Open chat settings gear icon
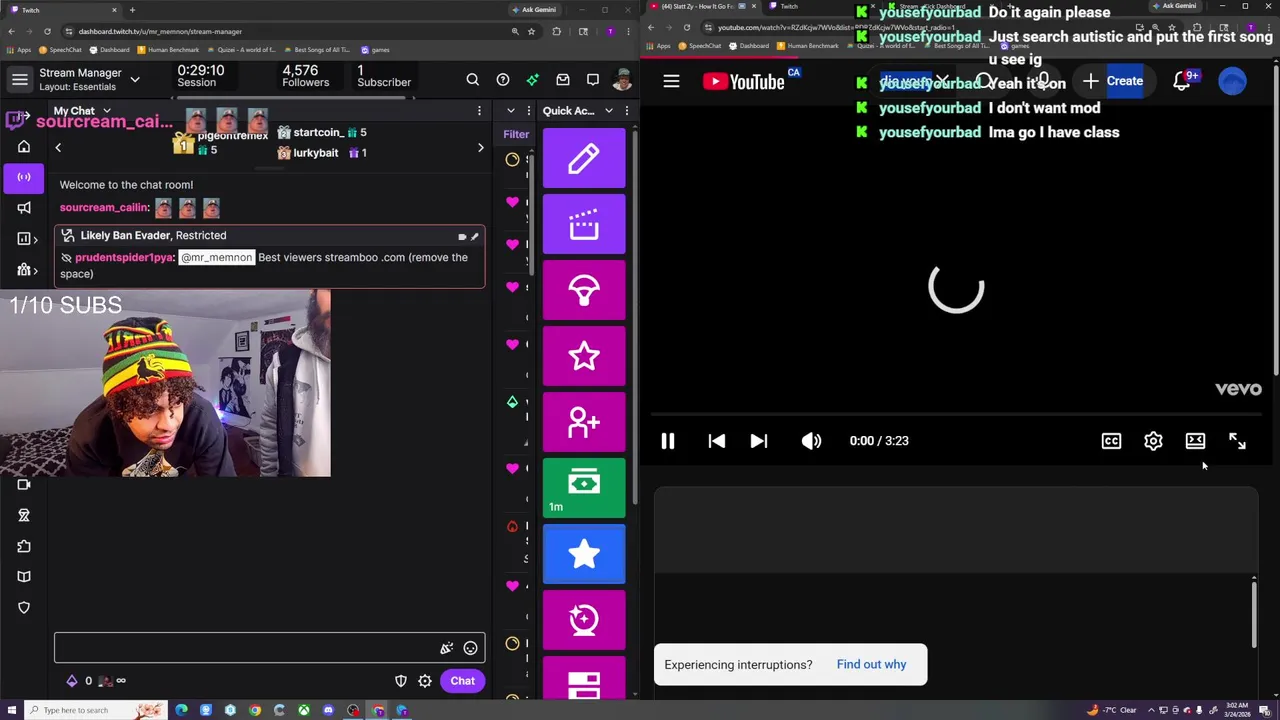Viewport: 1280px width, 720px height. (425, 681)
